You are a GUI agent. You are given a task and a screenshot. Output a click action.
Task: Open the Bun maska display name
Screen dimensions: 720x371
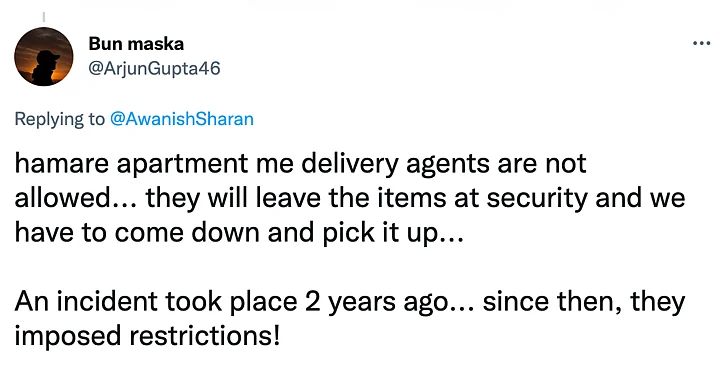tap(136, 44)
